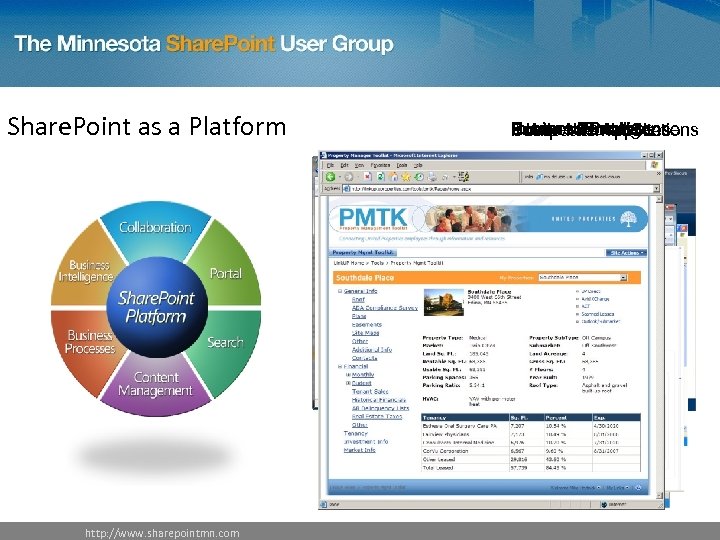Click the Collaboration wedge in SharePoint wheel
The height and width of the screenshot is (540, 720).
point(155,228)
